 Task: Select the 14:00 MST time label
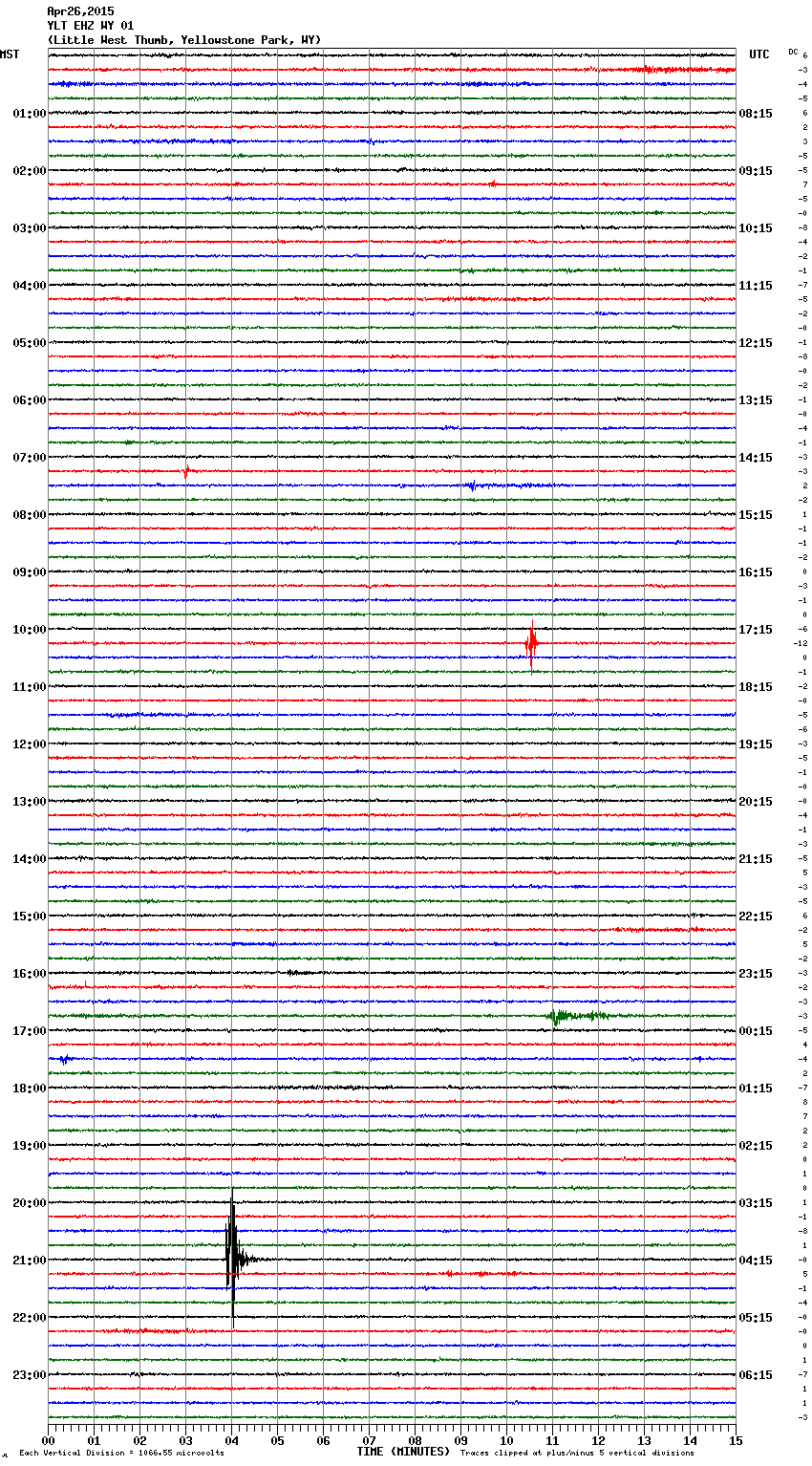point(30,859)
